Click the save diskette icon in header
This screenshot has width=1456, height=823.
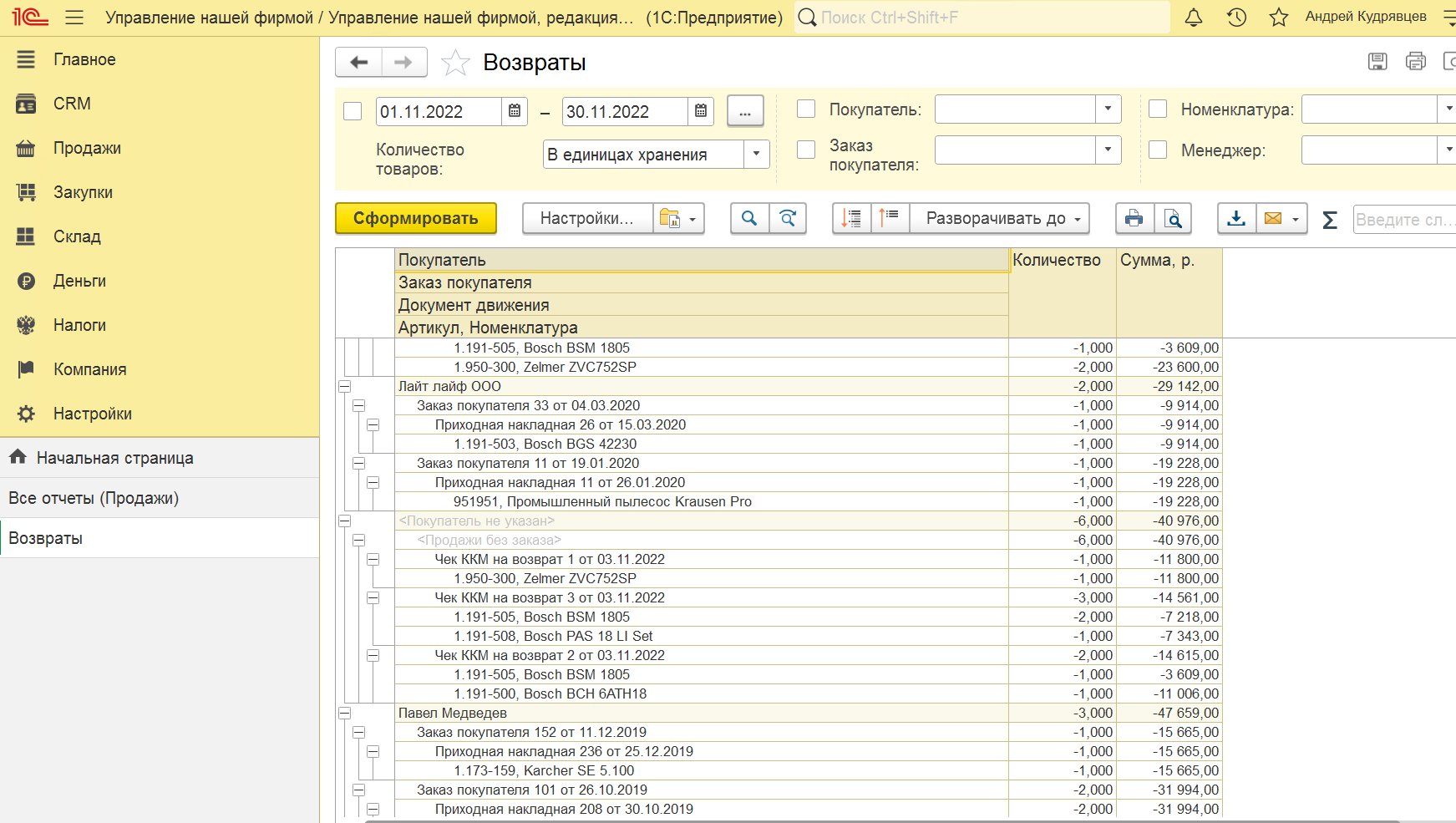click(1377, 61)
